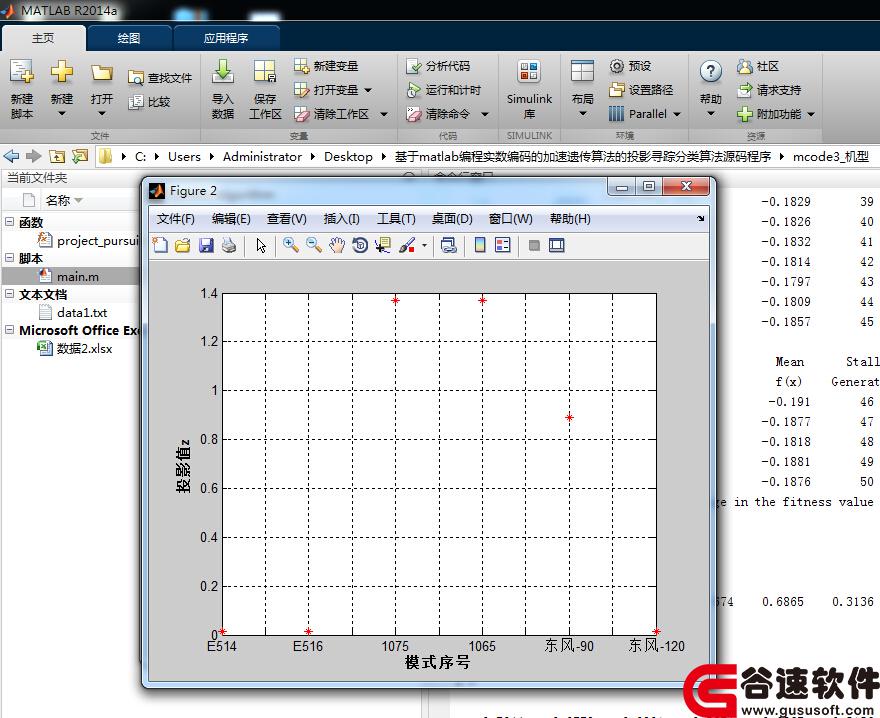Open 工具(T) menu in Figure 2

click(396, 218)
